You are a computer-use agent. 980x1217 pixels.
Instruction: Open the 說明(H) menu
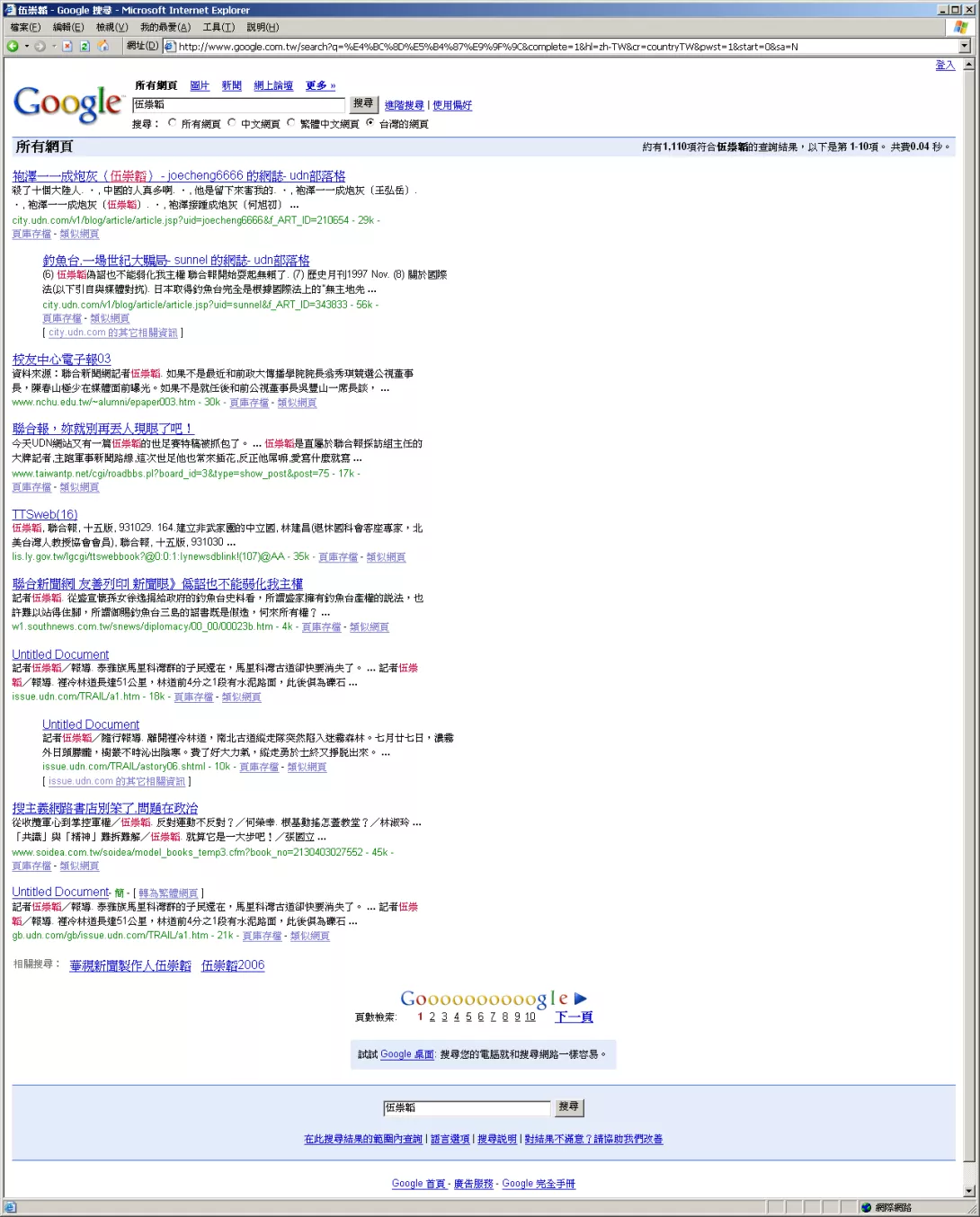coord(263,27)
